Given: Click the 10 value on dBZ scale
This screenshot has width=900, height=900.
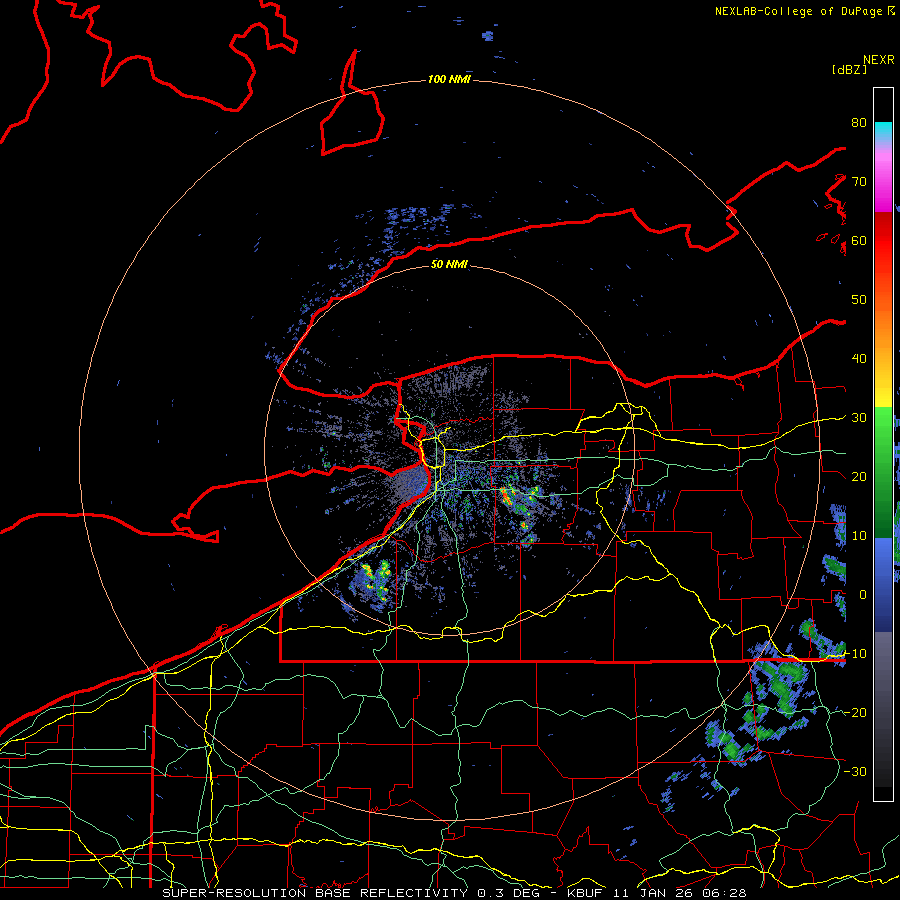Looking at the screenshot, I should pyautogui.click(x=859, y=536).
